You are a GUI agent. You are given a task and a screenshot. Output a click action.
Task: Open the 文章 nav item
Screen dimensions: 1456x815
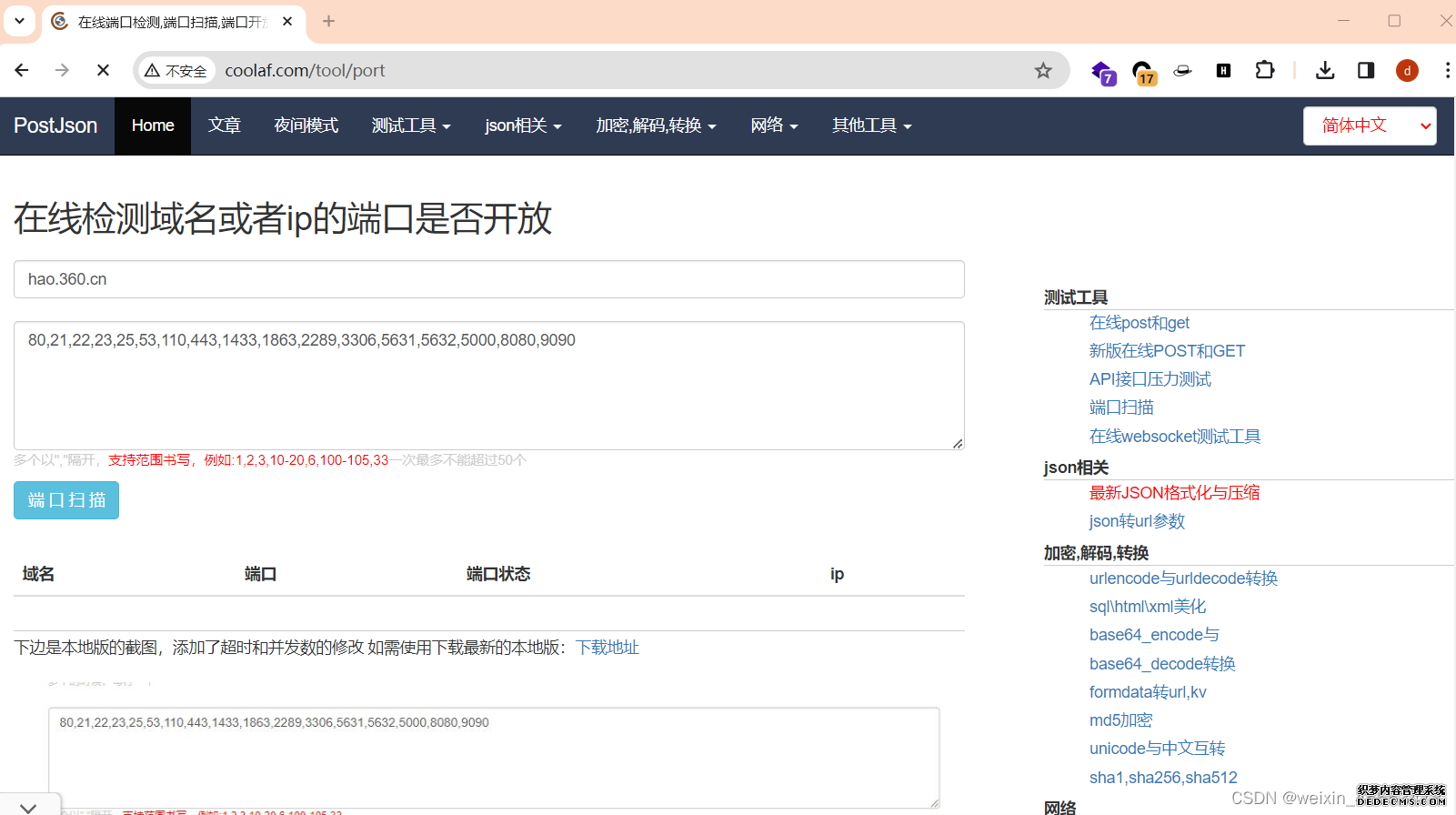point(224,126)
